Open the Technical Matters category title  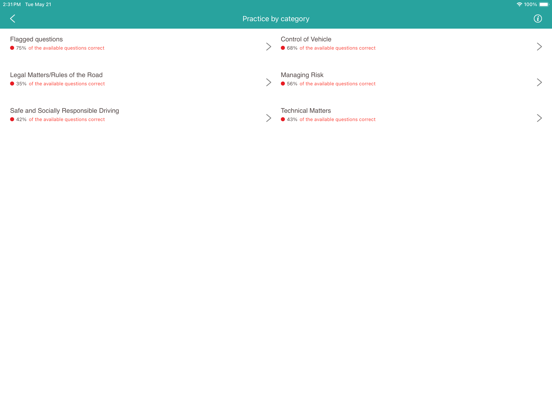point(306,111)
